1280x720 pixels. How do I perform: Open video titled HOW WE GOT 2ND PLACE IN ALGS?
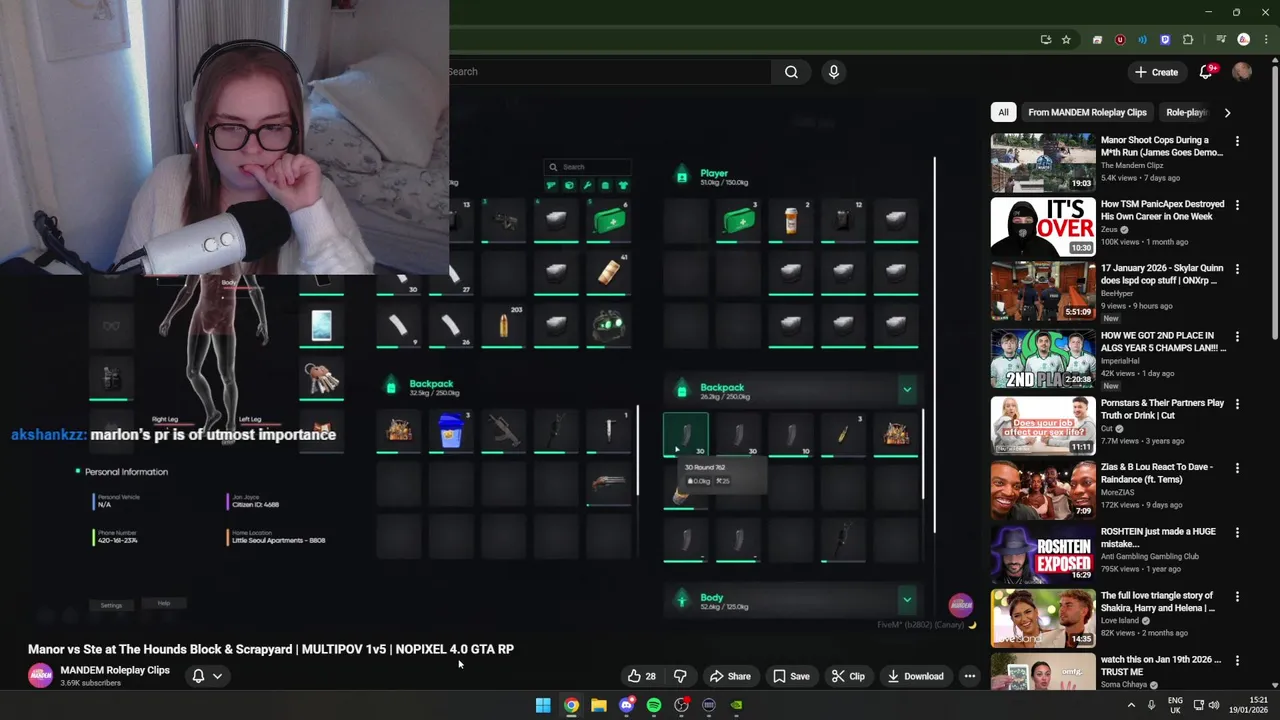coord(1163,342)
